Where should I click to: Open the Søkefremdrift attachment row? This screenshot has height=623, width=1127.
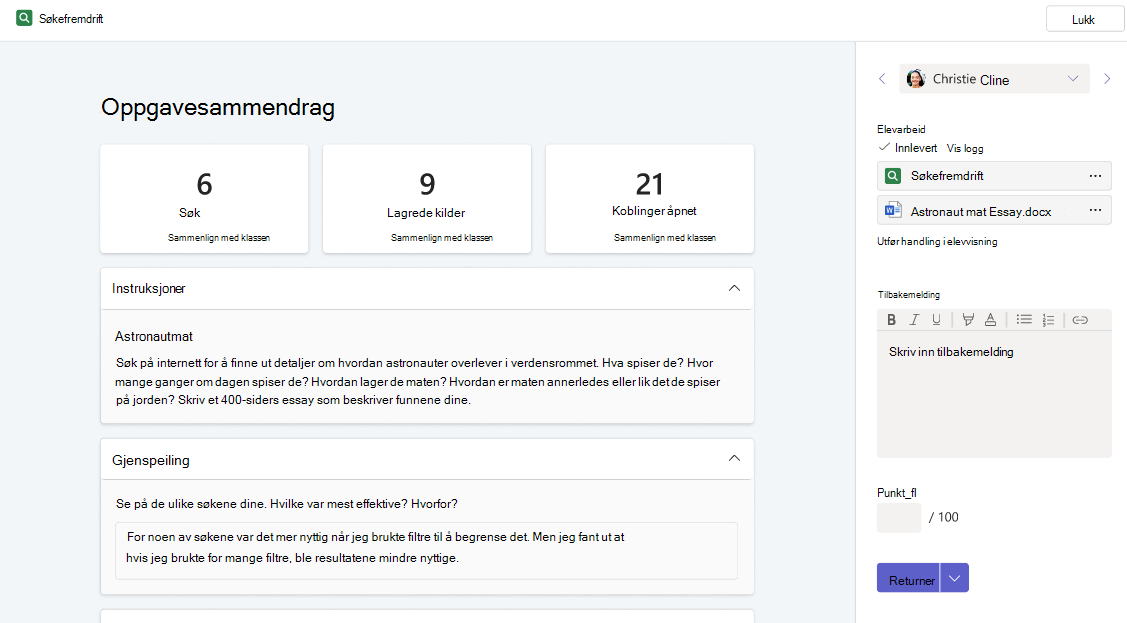click(994, 175)
